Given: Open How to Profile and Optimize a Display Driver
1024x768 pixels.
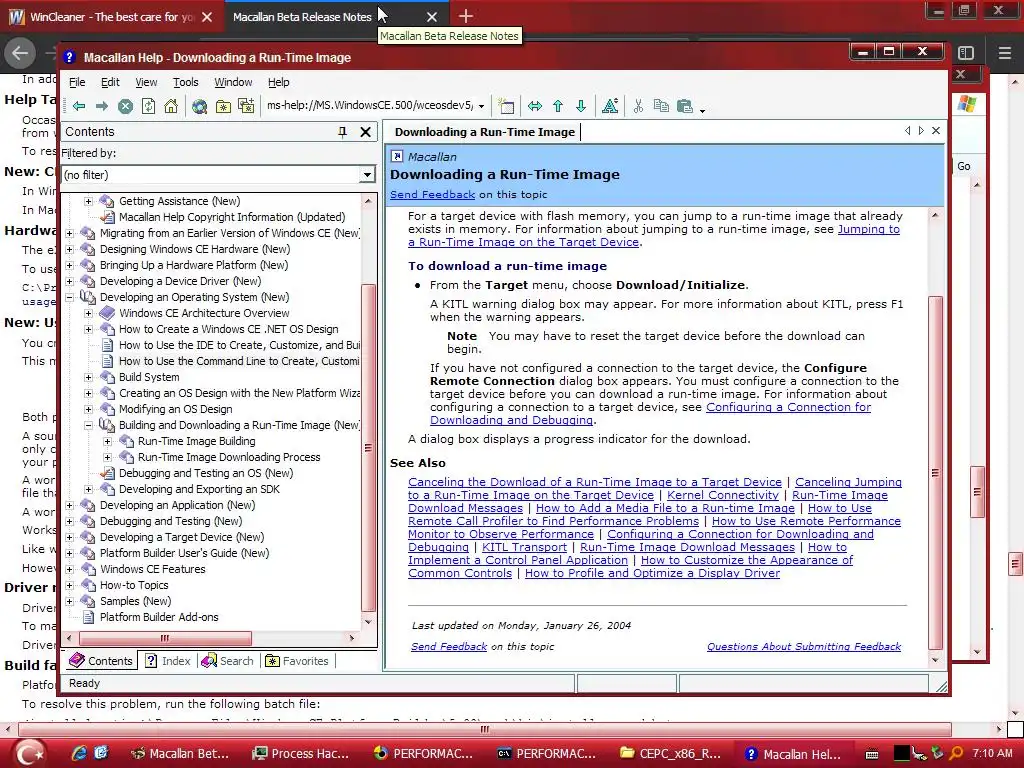Looking at the screenshot, I should click(x=652, y=573).
